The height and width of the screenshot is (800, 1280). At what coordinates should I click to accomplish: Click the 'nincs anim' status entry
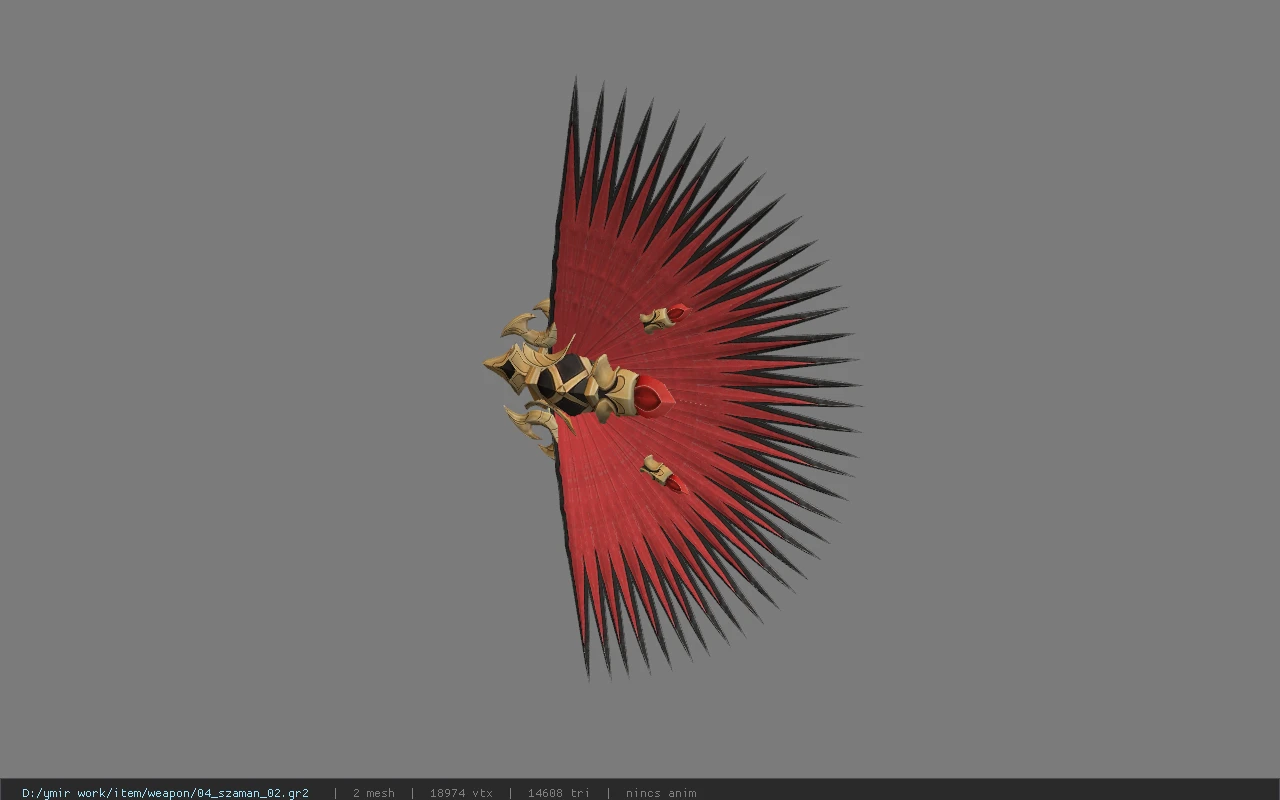[661, 793]
